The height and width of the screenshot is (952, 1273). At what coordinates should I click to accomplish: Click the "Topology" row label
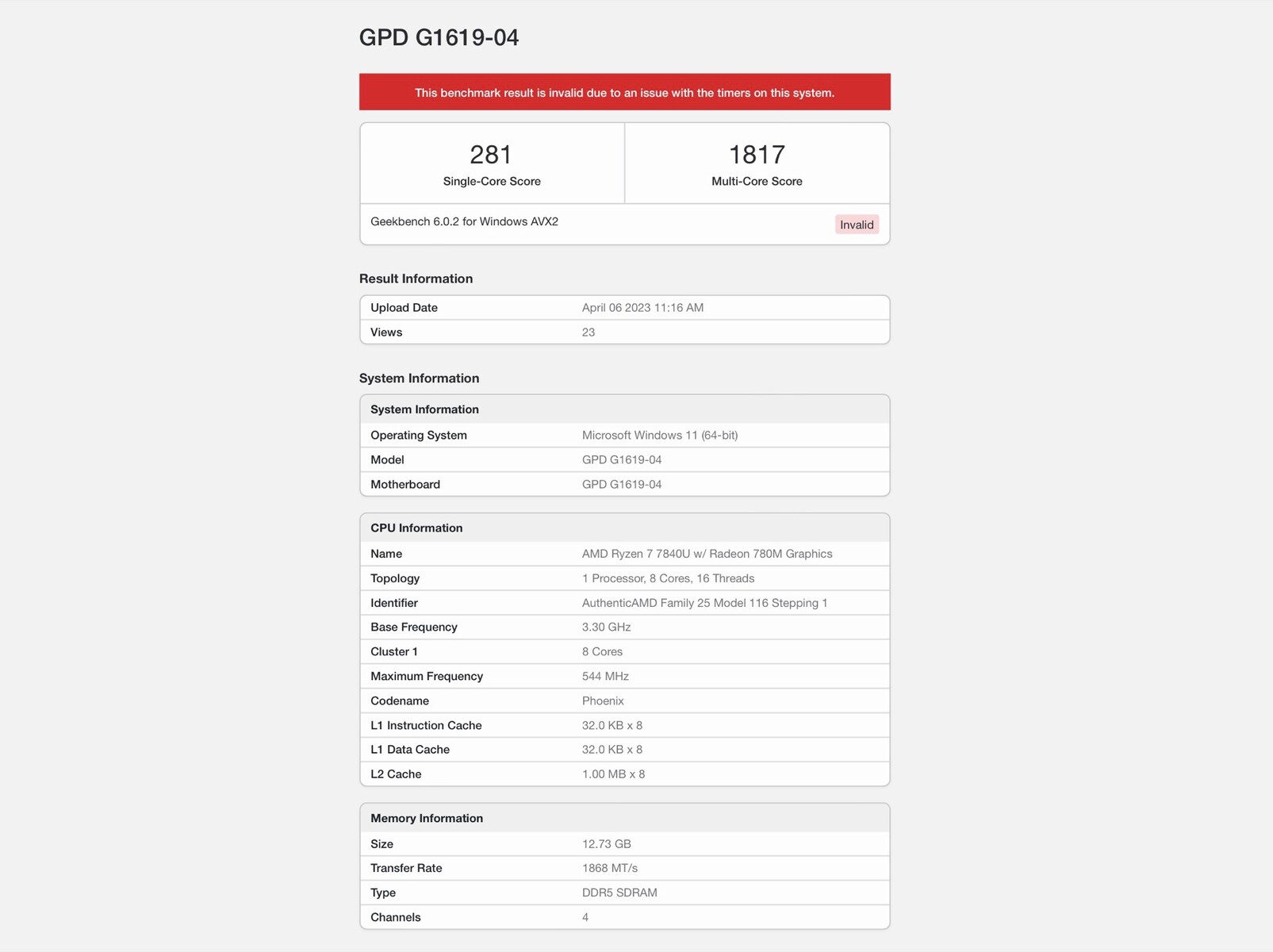[x=395, y=578]
